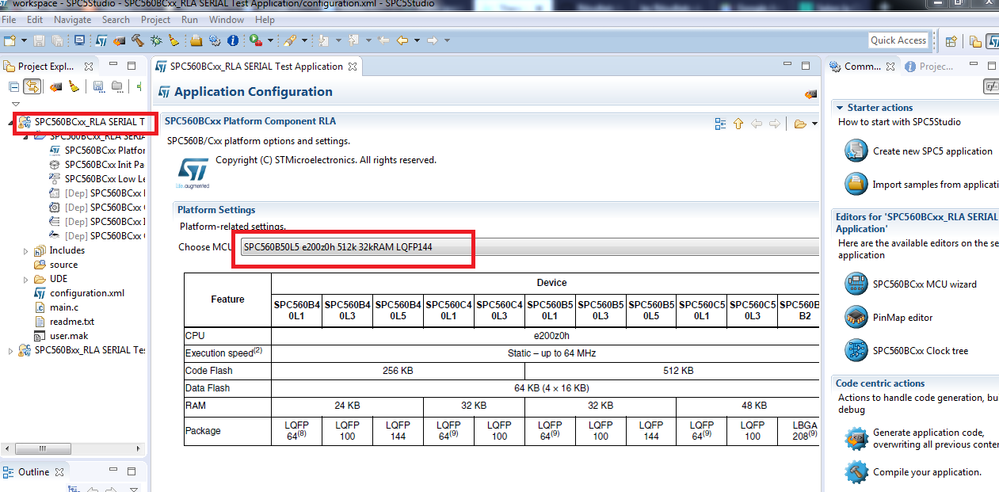Click the Save All toolbar icon
The image size is (999, 492).
(57, 40)
